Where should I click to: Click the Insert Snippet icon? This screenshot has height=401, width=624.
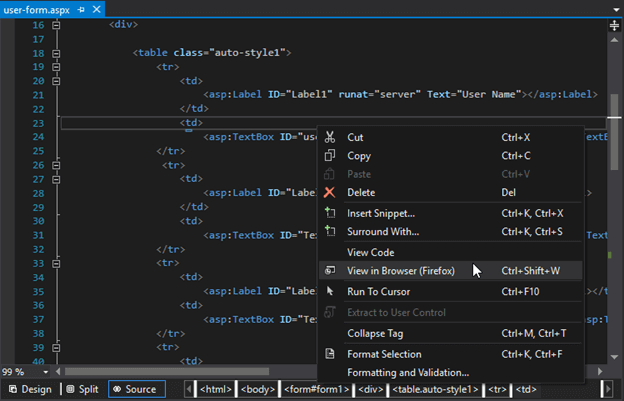[x=329, y=213]
